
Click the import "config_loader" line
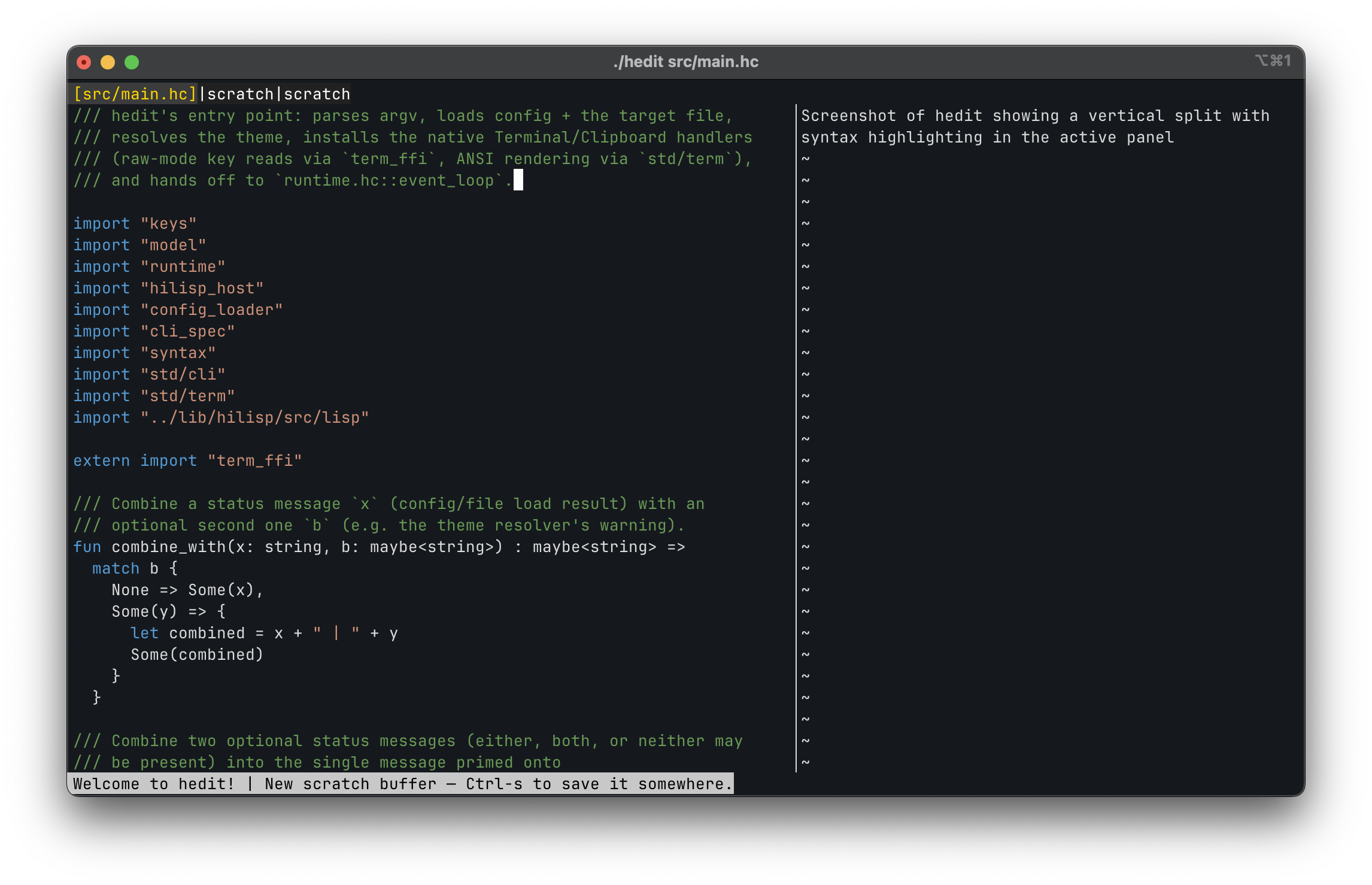click(178, 310)
